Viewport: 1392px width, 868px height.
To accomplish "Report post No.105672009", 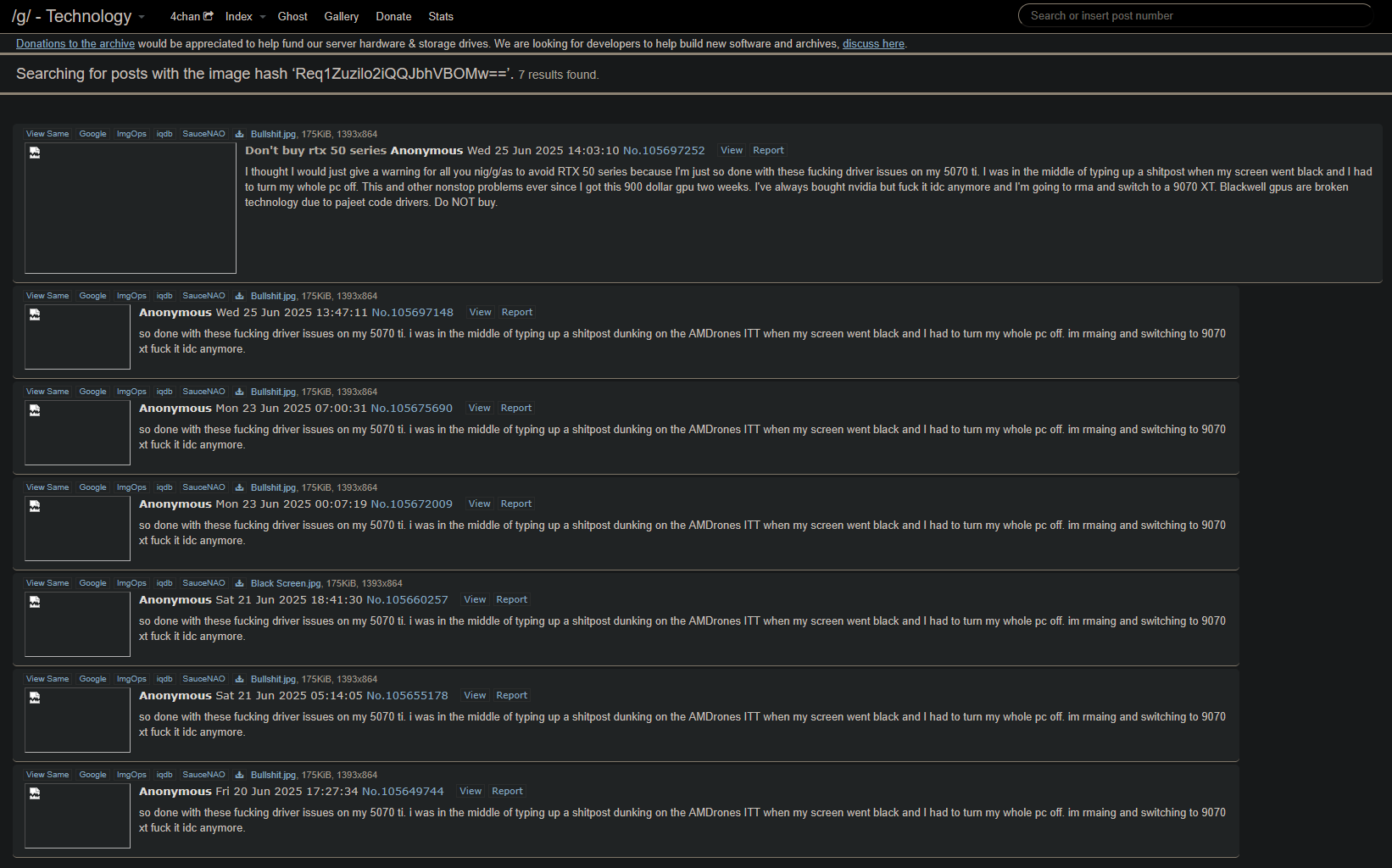I will 516,504.
